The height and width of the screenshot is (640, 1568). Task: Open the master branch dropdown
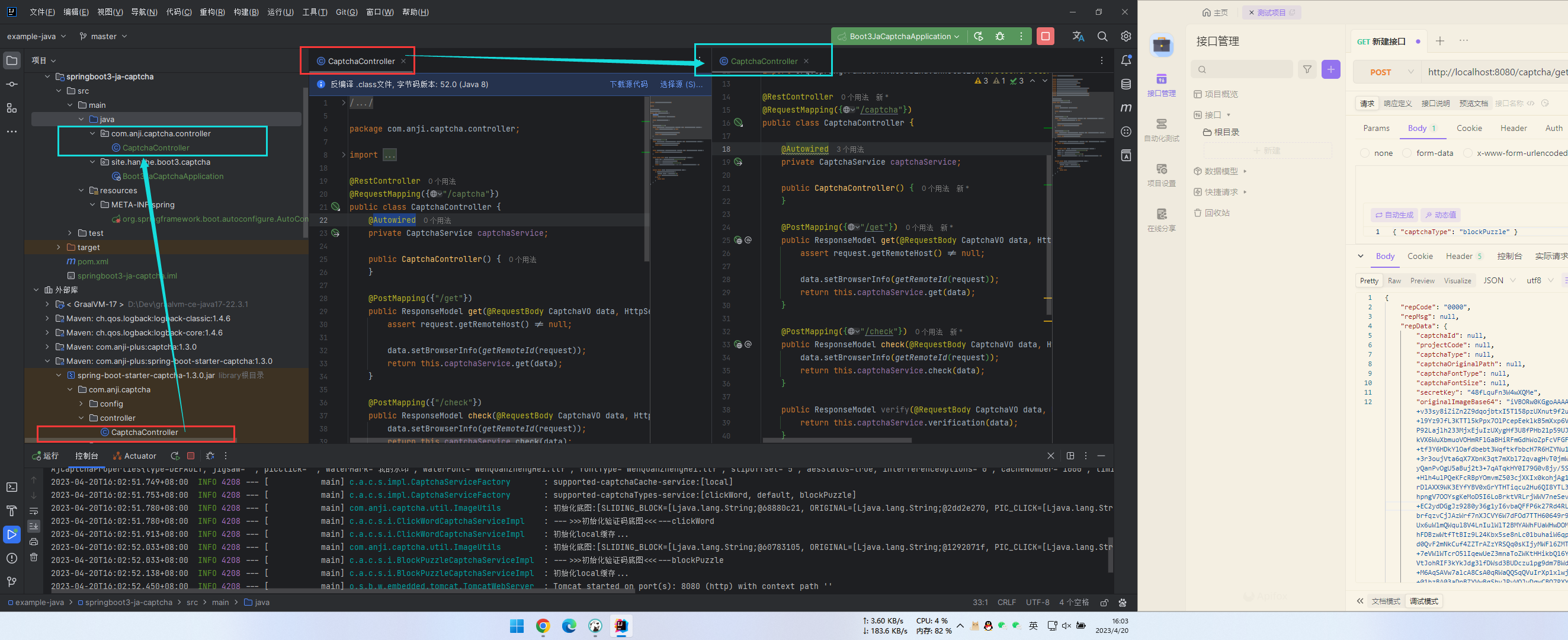pos(103,37)
